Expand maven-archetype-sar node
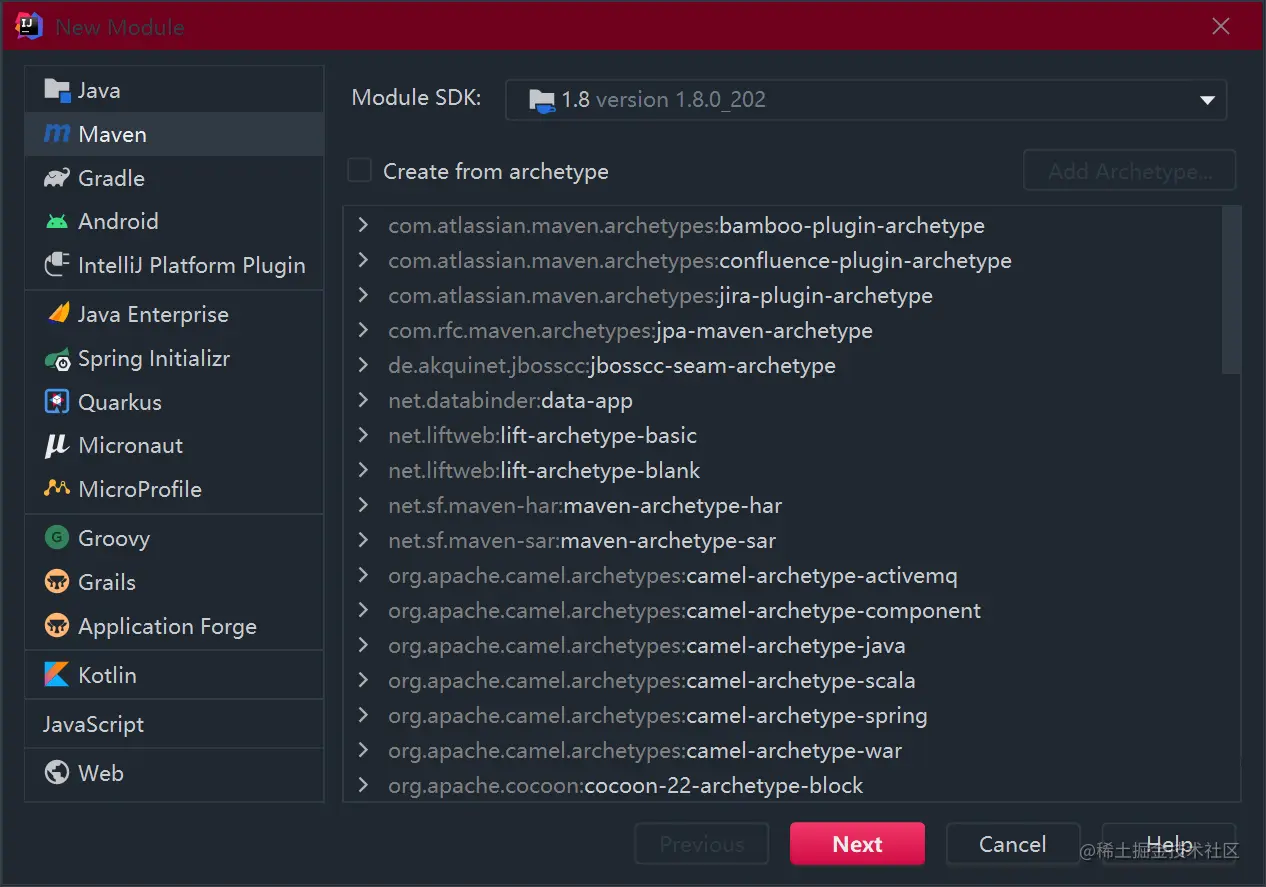The width and height of the screenshot is (1266, 887). coord(364,541)
